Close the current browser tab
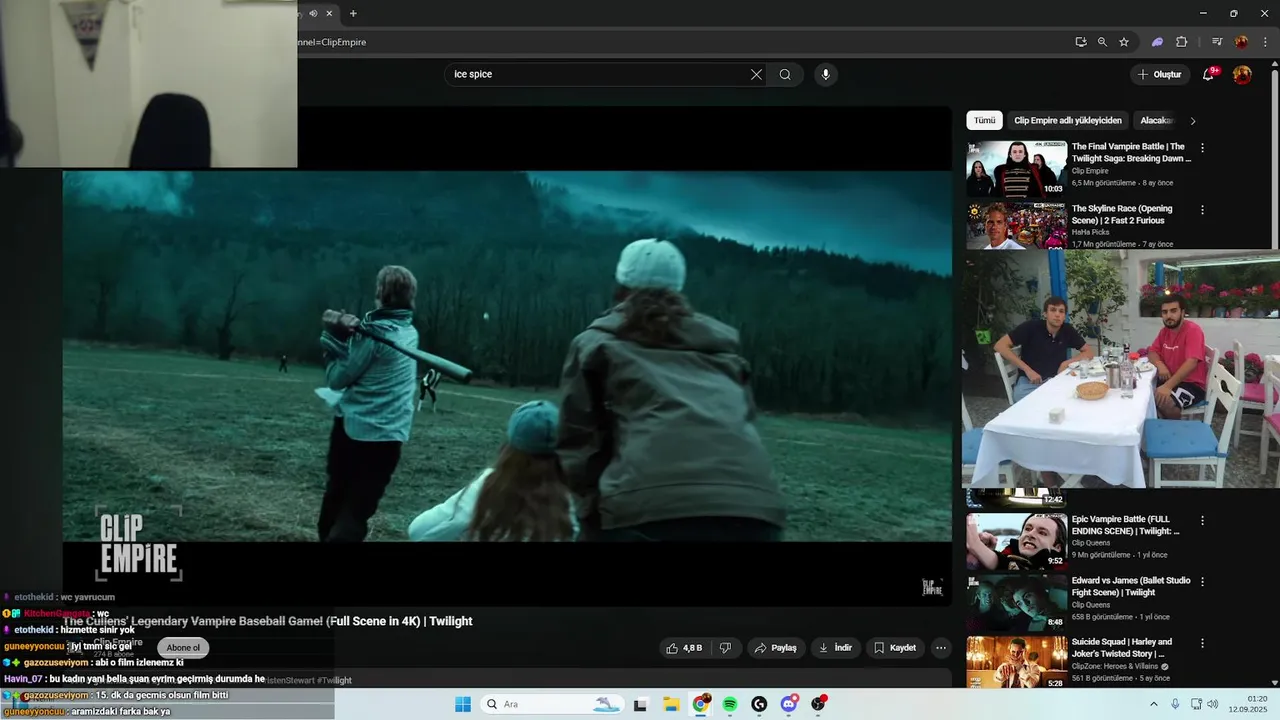Viewport: 1280px width, 720px height. click(x=329, y=13)
